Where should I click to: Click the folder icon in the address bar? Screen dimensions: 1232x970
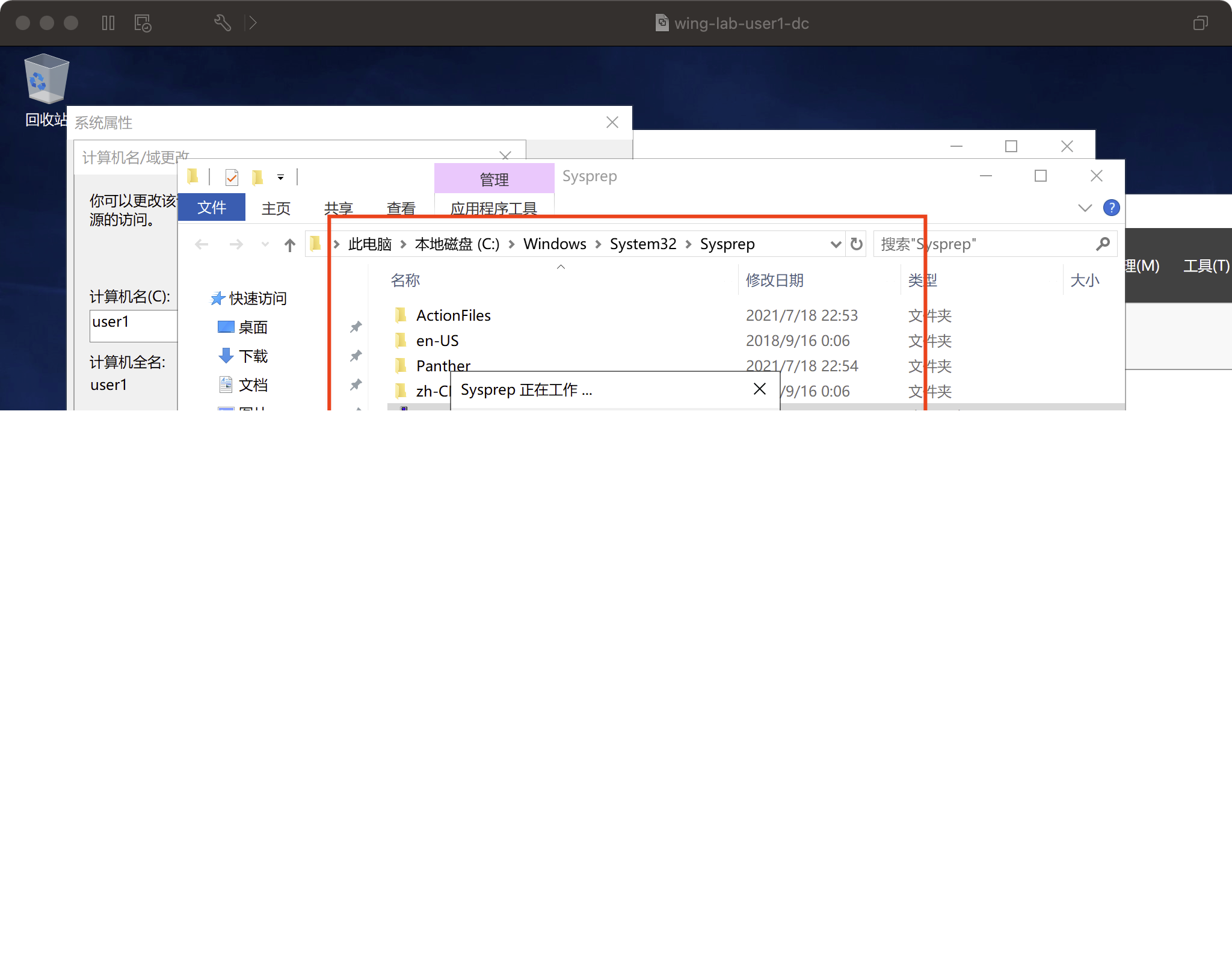(315, 244)
